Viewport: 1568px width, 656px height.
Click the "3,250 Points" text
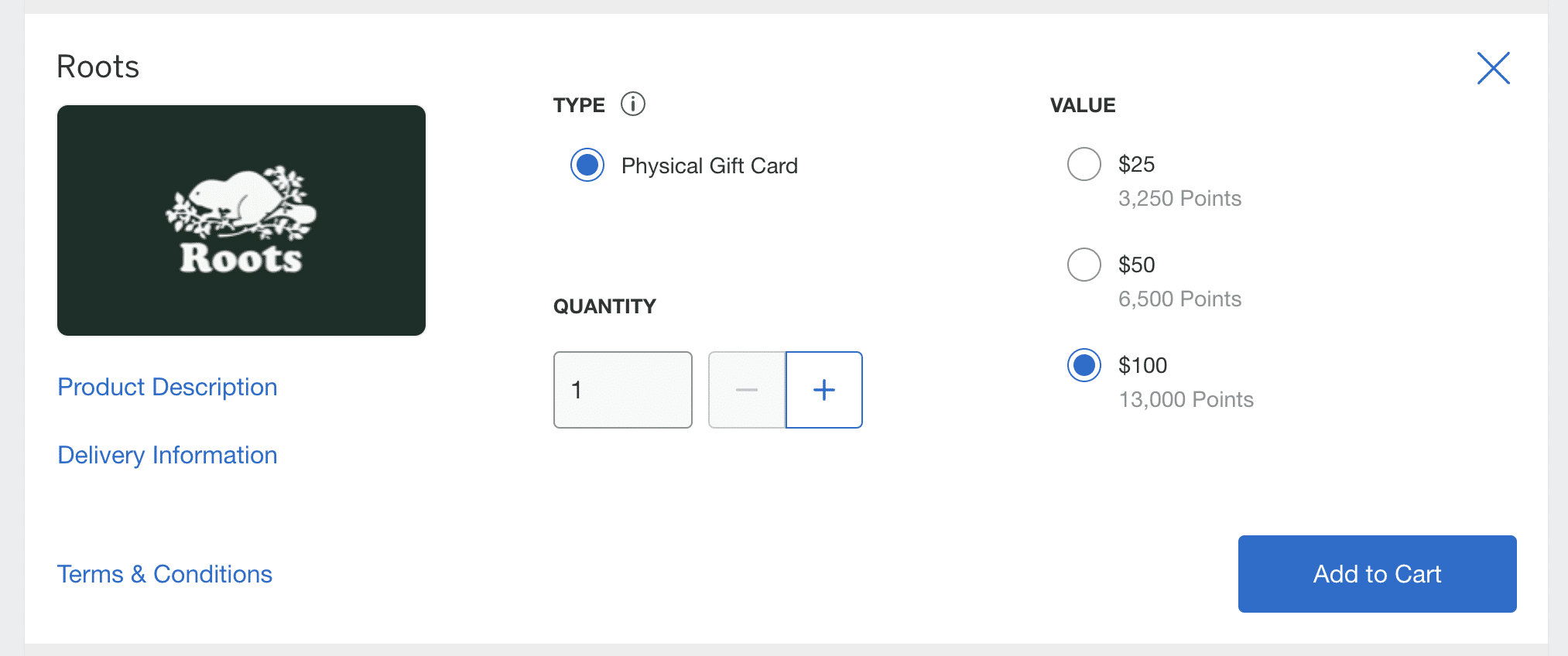click(1179, 199)
